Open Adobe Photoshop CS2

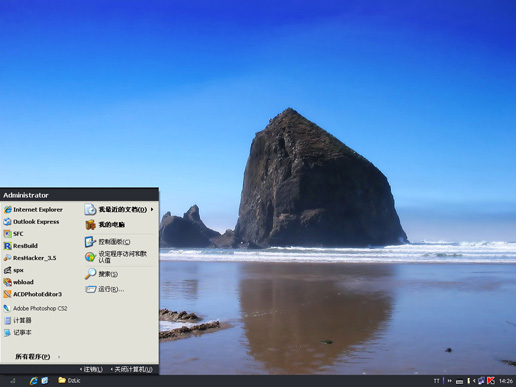(35, 308)
